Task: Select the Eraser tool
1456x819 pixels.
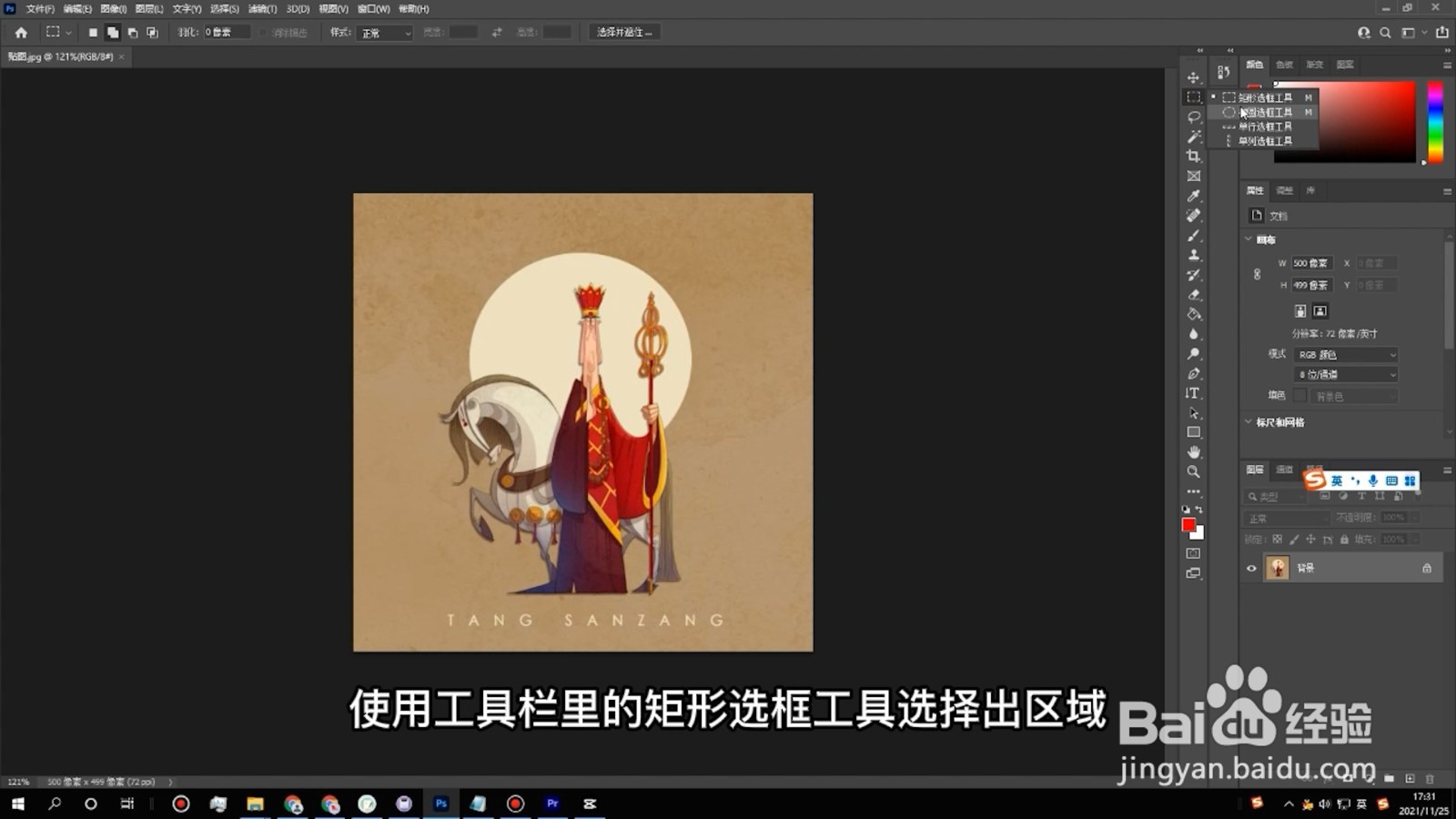Action: [x=1193, y=295]
